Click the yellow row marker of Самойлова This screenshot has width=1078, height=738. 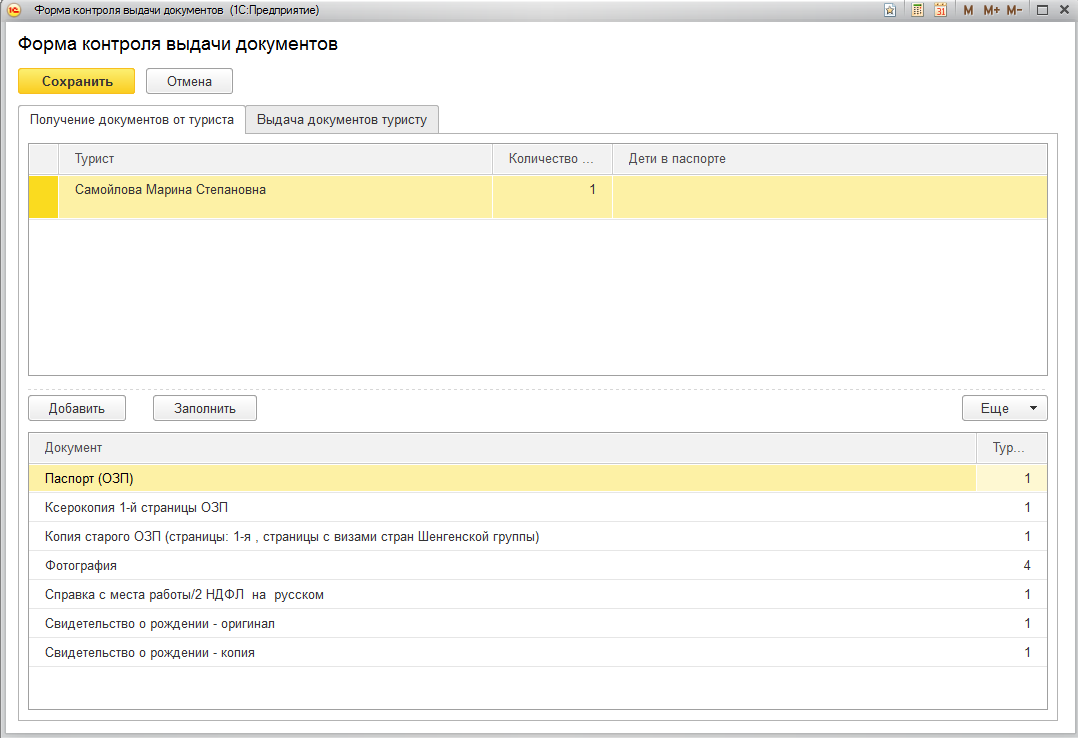[x=43, y=197]
